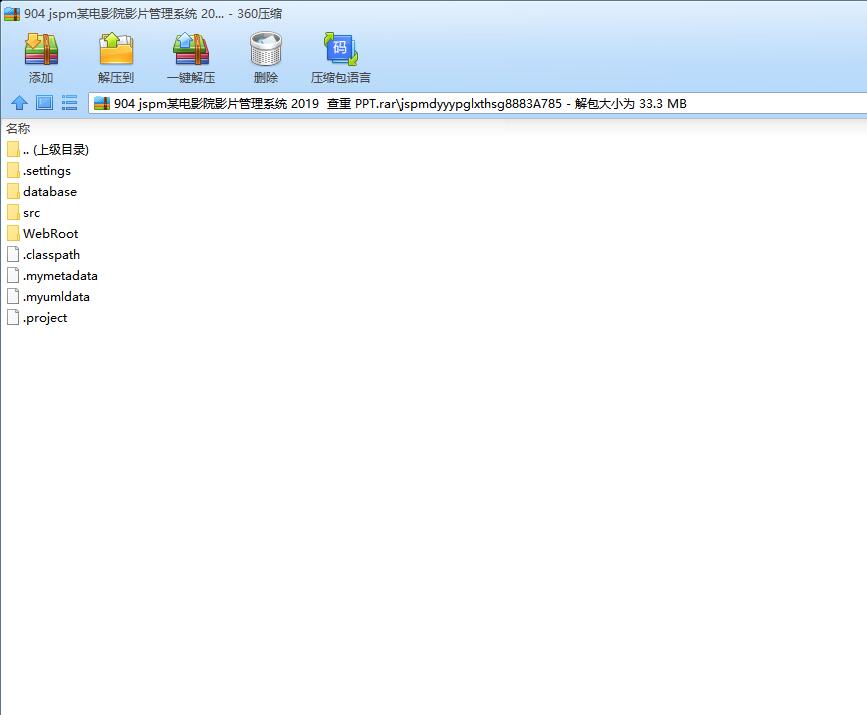Image resolution: width=867 pixels, height=715 pixels.
Task: Click the .mymetadata file icon
Action: [13, 275]
